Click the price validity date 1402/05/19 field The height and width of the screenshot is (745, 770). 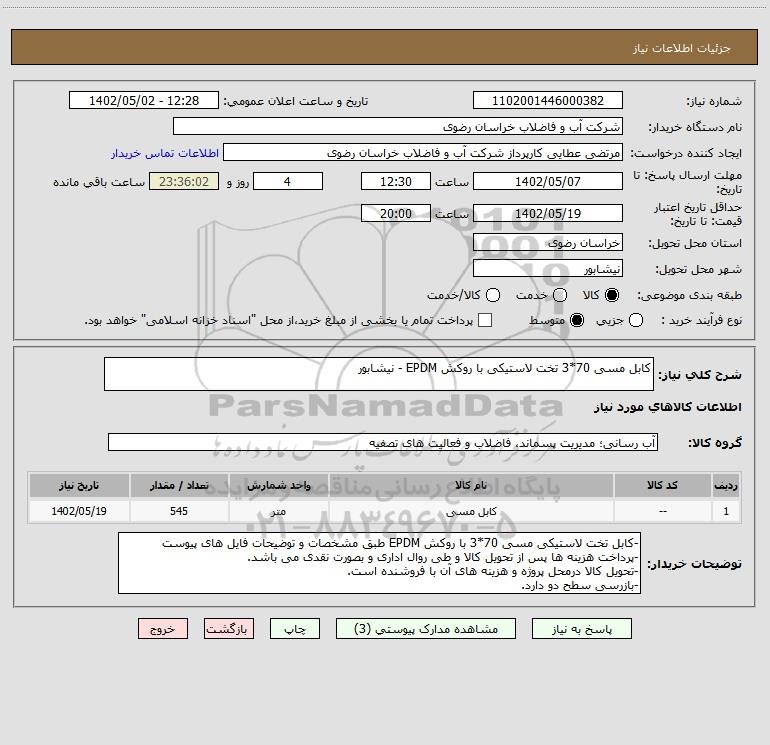pyautogui.click(x=548, y=213)
